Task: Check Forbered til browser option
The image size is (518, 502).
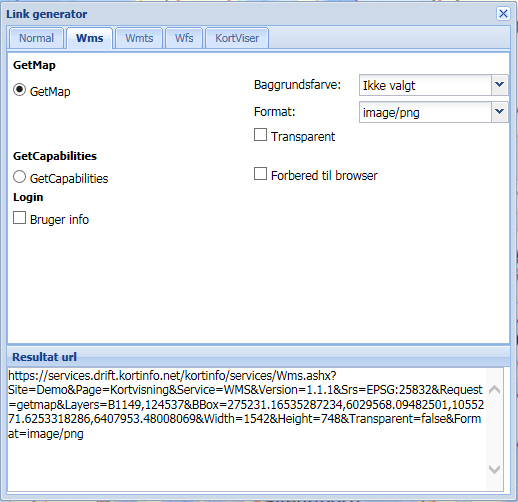Action: (x=260, y=174)
